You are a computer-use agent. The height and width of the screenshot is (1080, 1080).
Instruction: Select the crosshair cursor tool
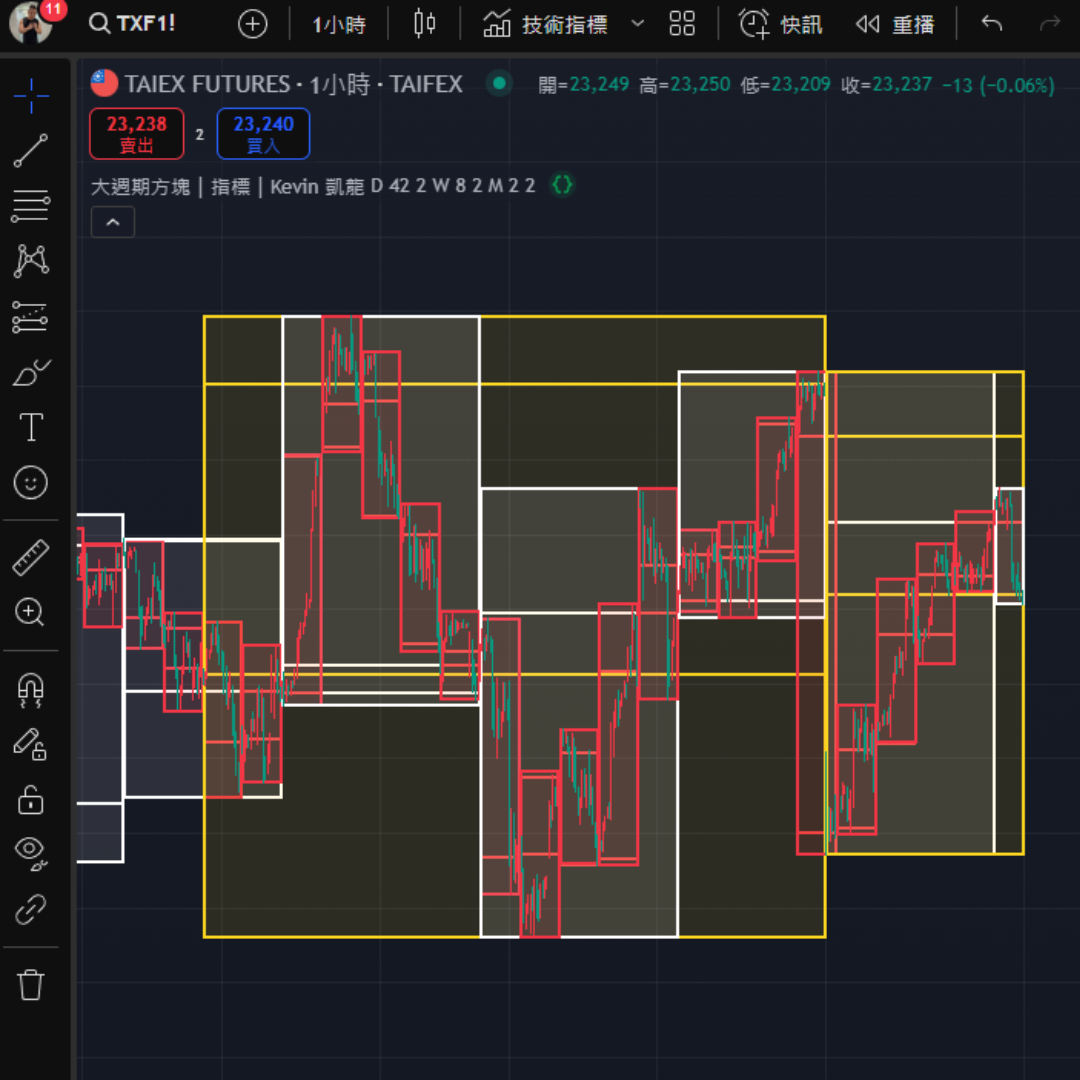31,96
